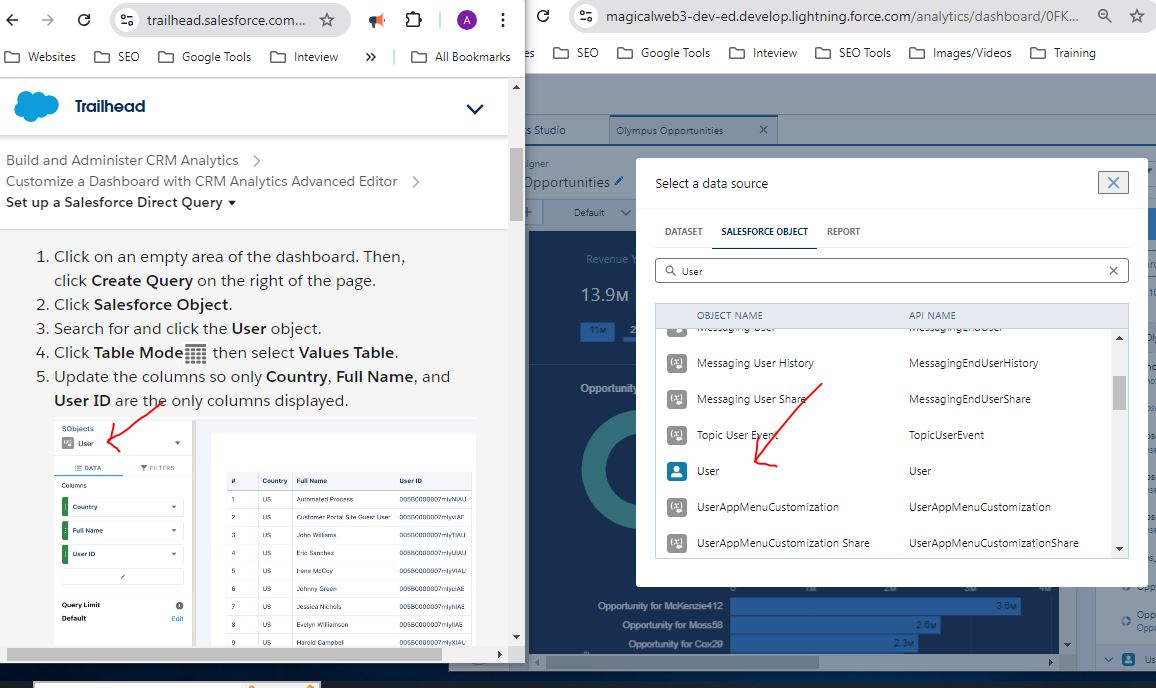Click Trailhead page horizontal scrollbar
Image resolution: width=1156 pixels, height=688 pixels.
(x=224, y=654)
